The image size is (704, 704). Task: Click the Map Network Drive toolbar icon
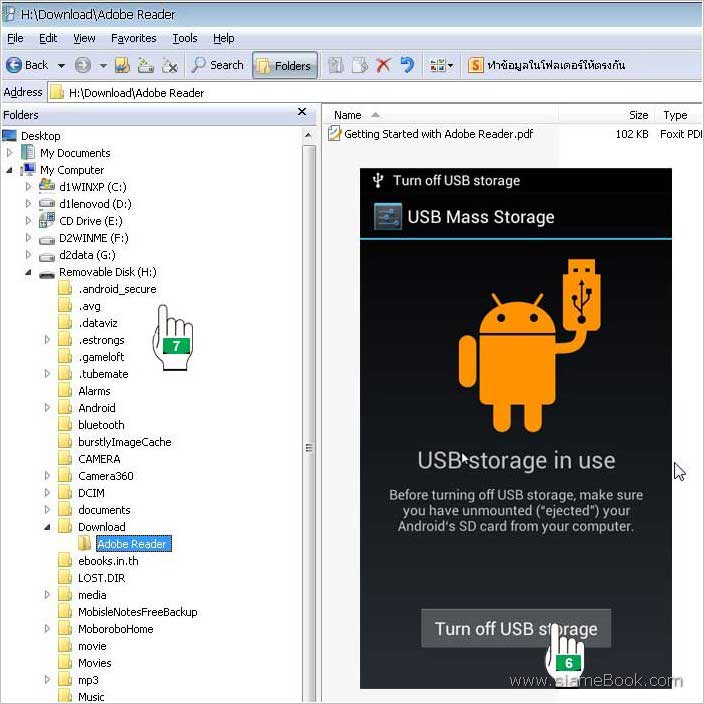[145, 66]
